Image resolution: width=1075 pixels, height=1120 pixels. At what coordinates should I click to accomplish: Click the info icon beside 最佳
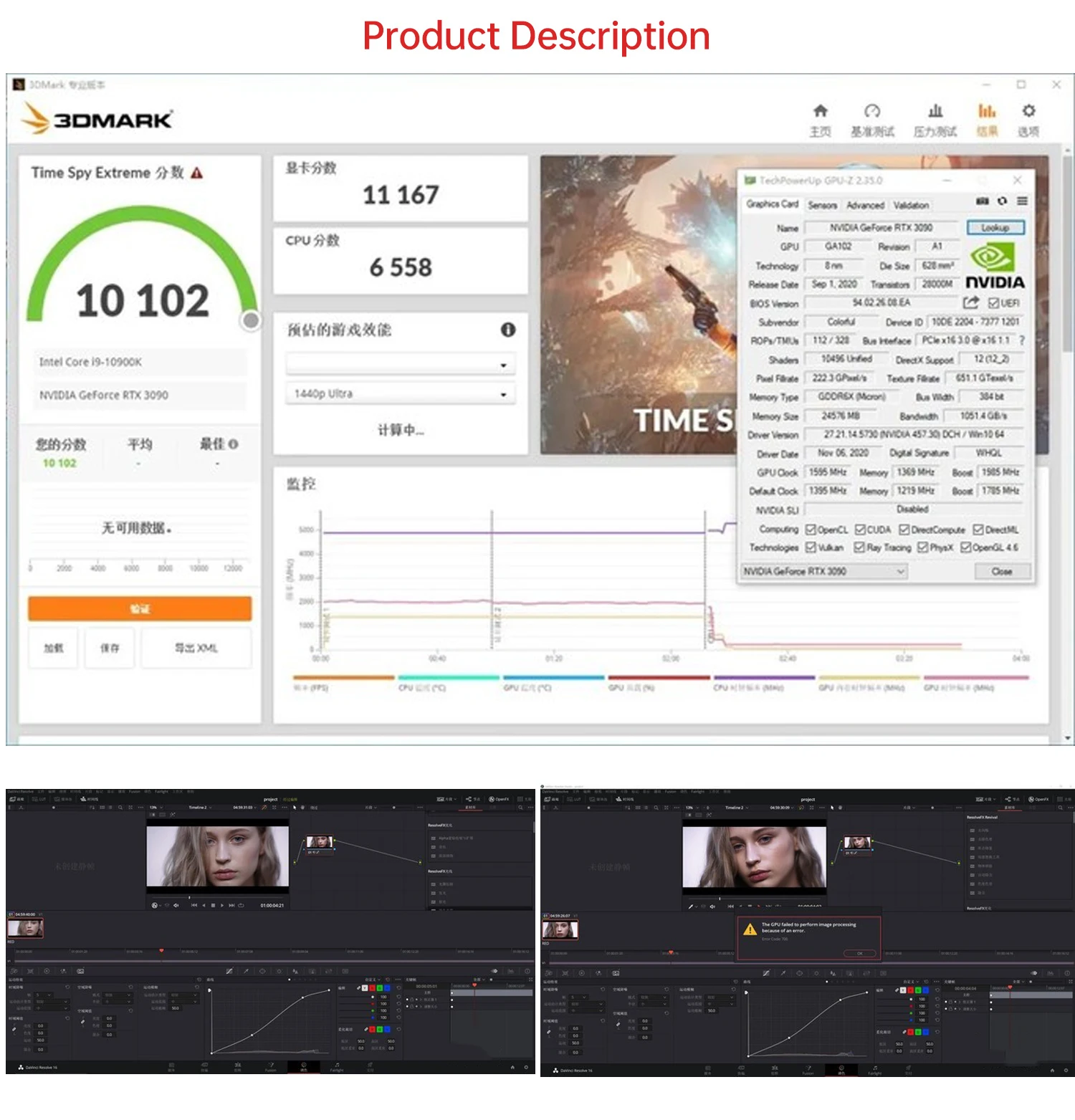(233, 444)
